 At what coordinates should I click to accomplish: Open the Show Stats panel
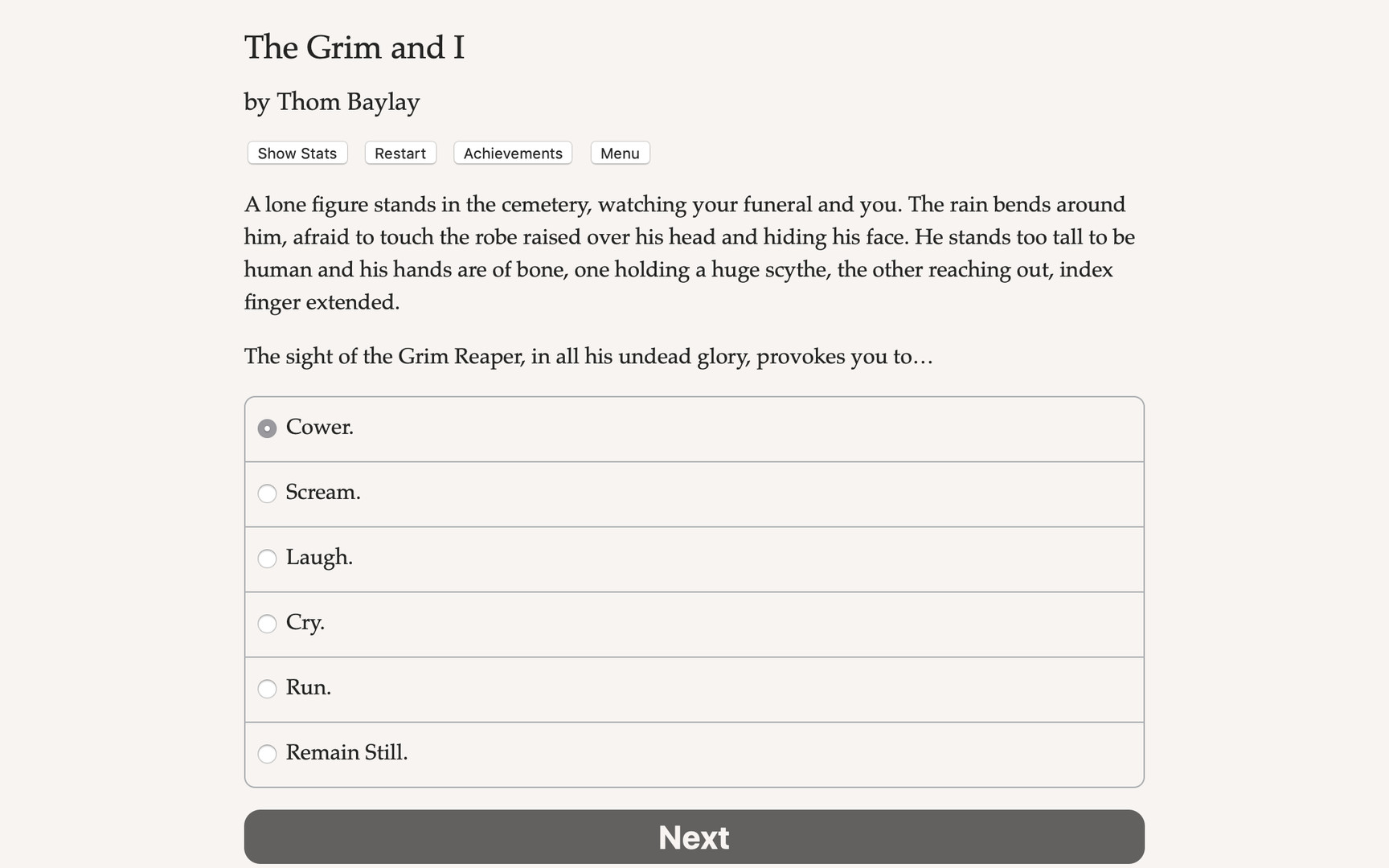pyautogui.click(x=296, y=153)
